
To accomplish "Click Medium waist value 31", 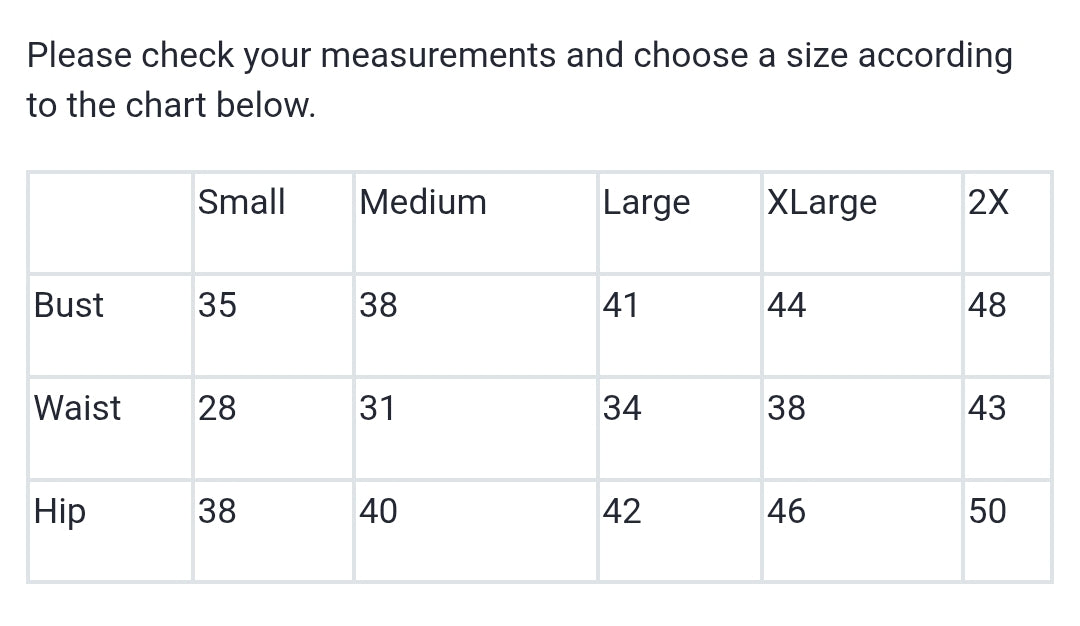I will 378,408.
